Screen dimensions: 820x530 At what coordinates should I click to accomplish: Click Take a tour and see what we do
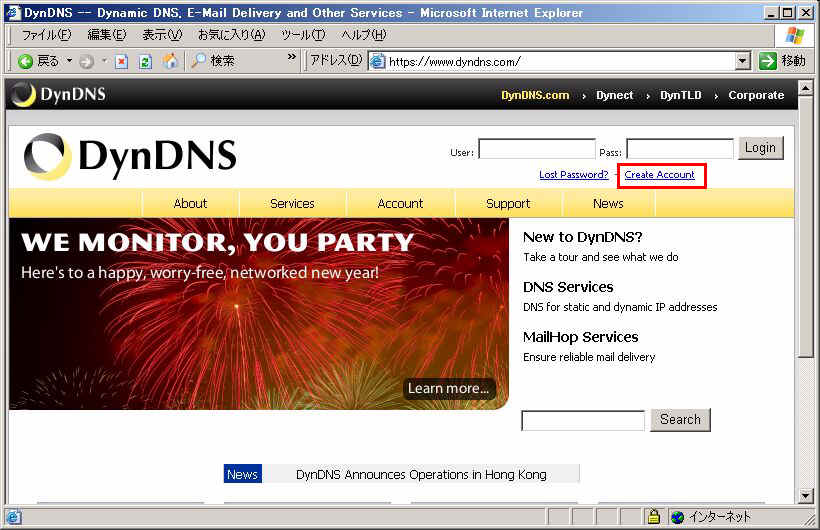coord(600,257)
